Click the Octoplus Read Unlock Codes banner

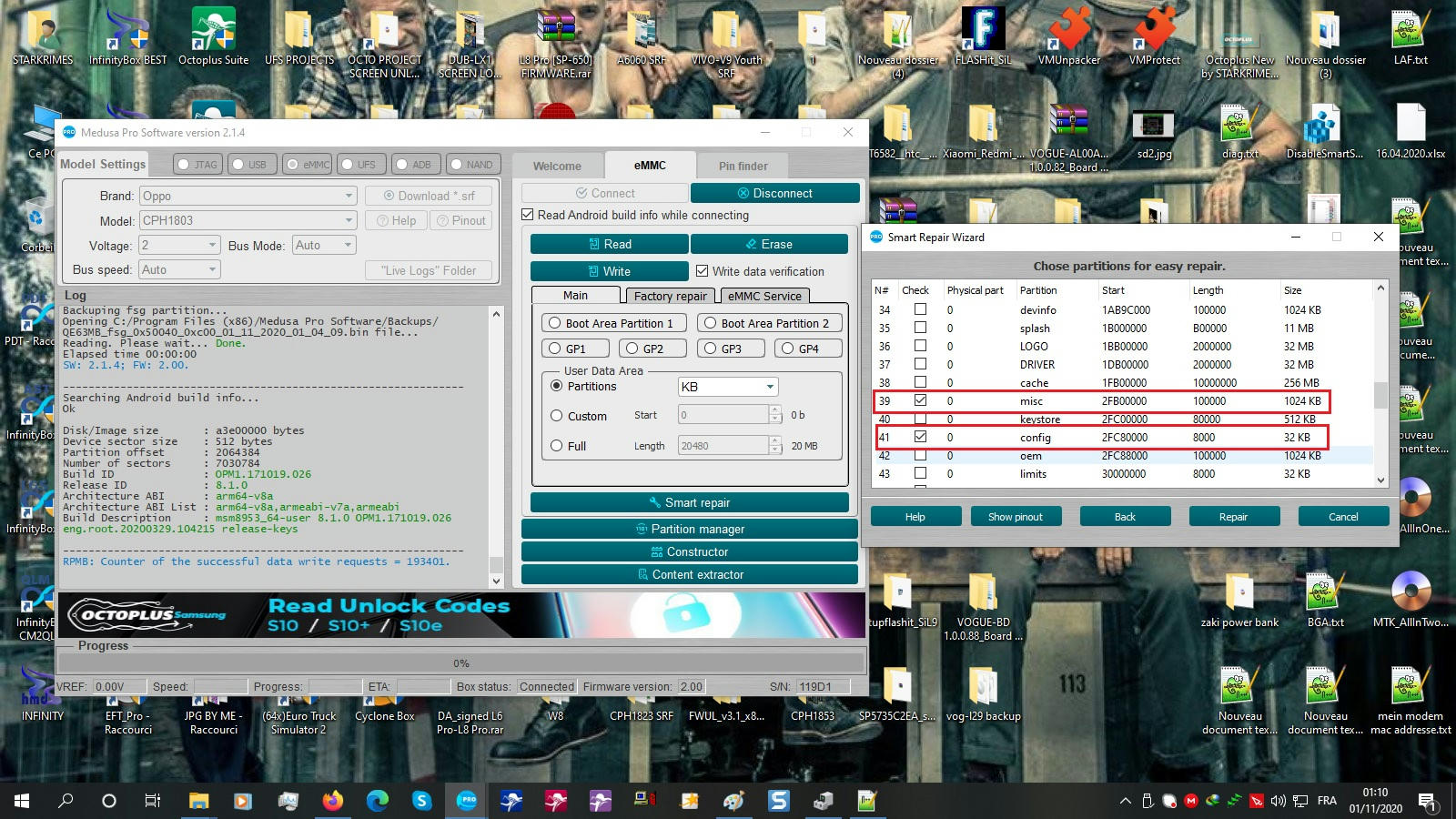point(460,615)
